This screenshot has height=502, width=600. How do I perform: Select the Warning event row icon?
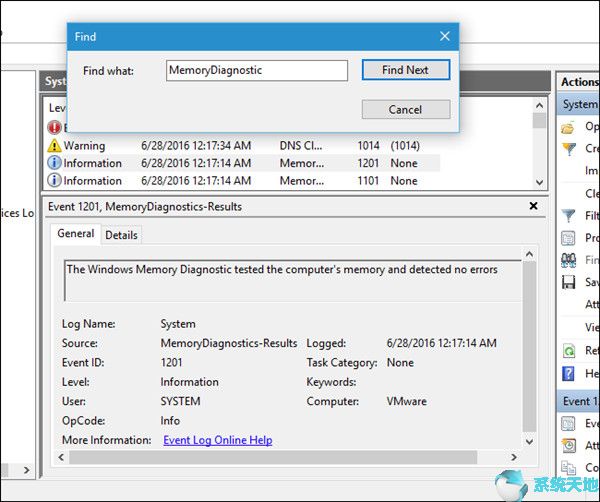click(54, 146)
